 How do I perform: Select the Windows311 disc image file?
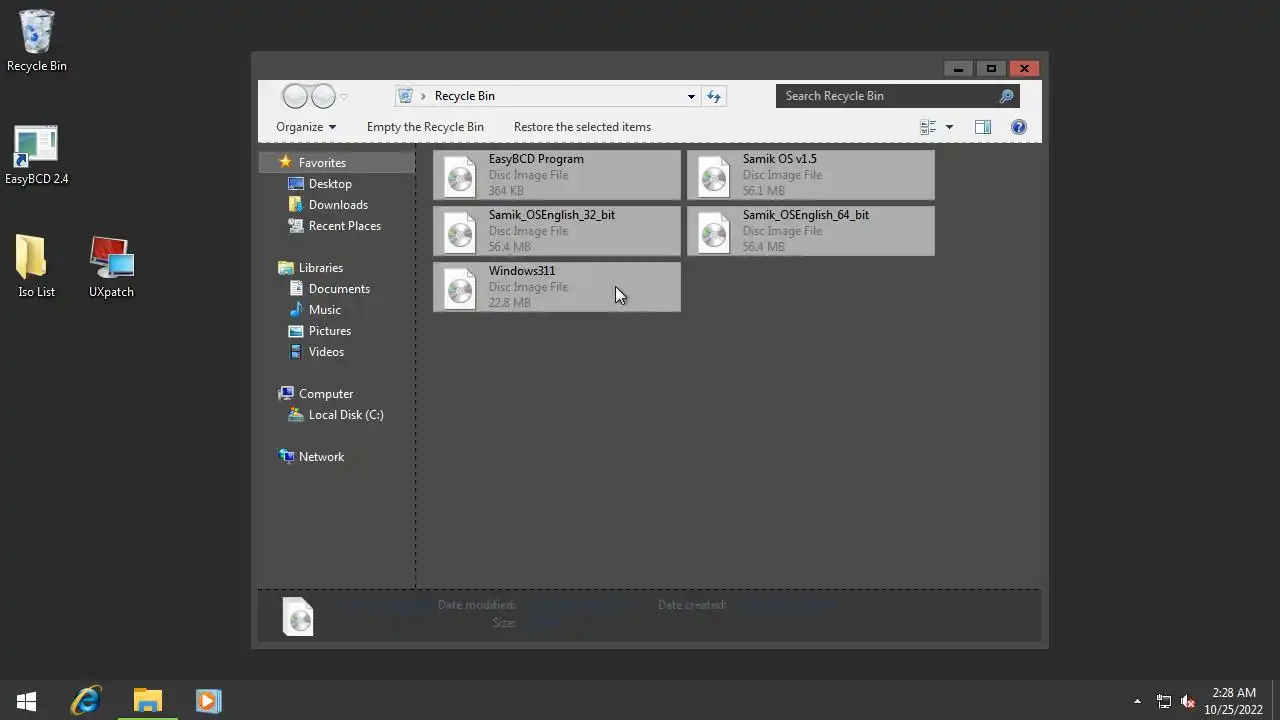pos(557,287)
